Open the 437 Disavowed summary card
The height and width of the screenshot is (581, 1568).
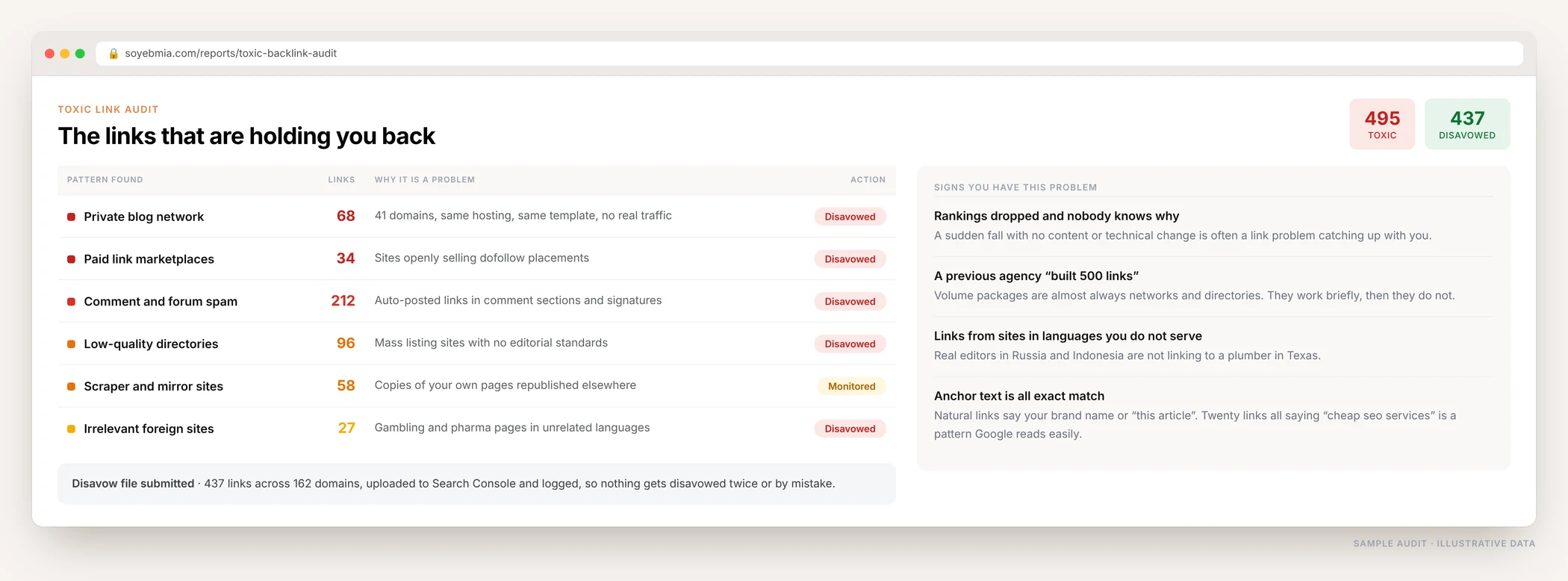tap(1467, 124)
